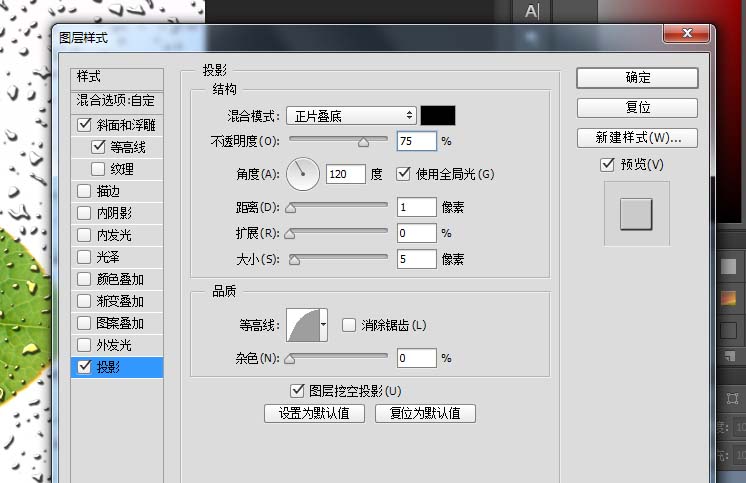746x483 pixels.
Task: Enable the 图案叠加 checkbox
Action: coord(84,323)
